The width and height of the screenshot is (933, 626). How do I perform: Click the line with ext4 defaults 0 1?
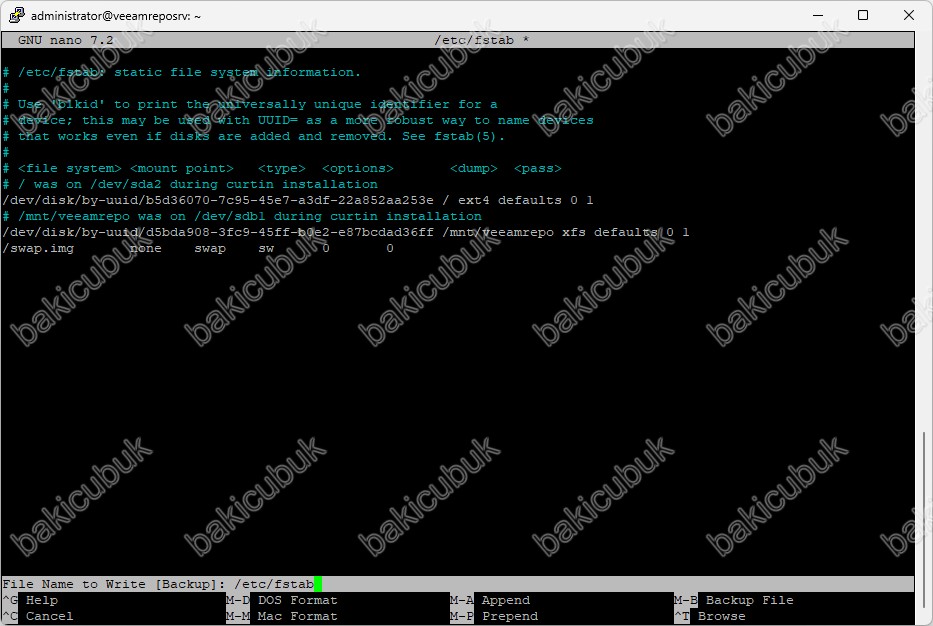[x=298, y=201]
